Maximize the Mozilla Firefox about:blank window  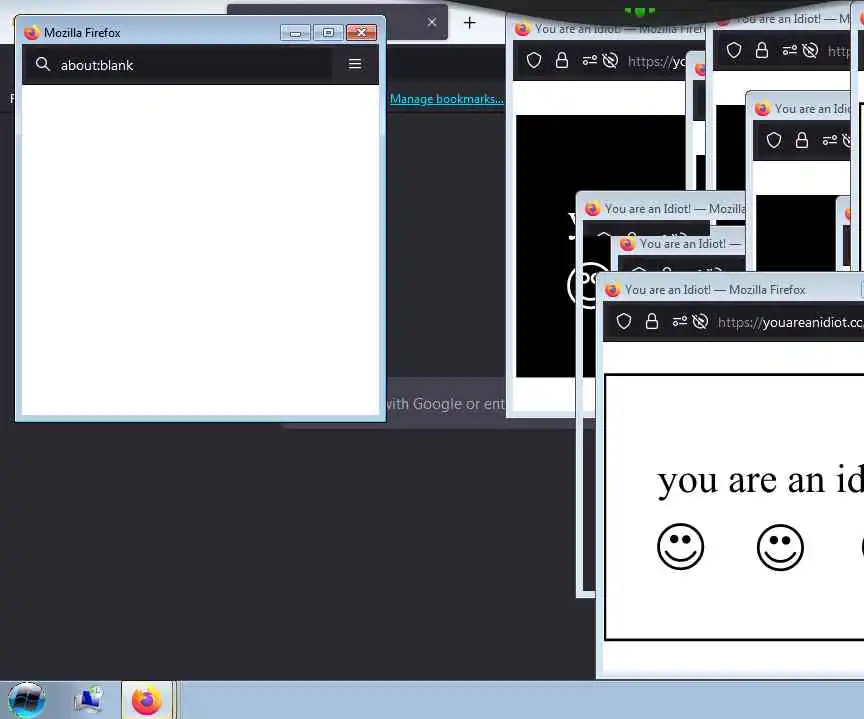click(328, 33)
